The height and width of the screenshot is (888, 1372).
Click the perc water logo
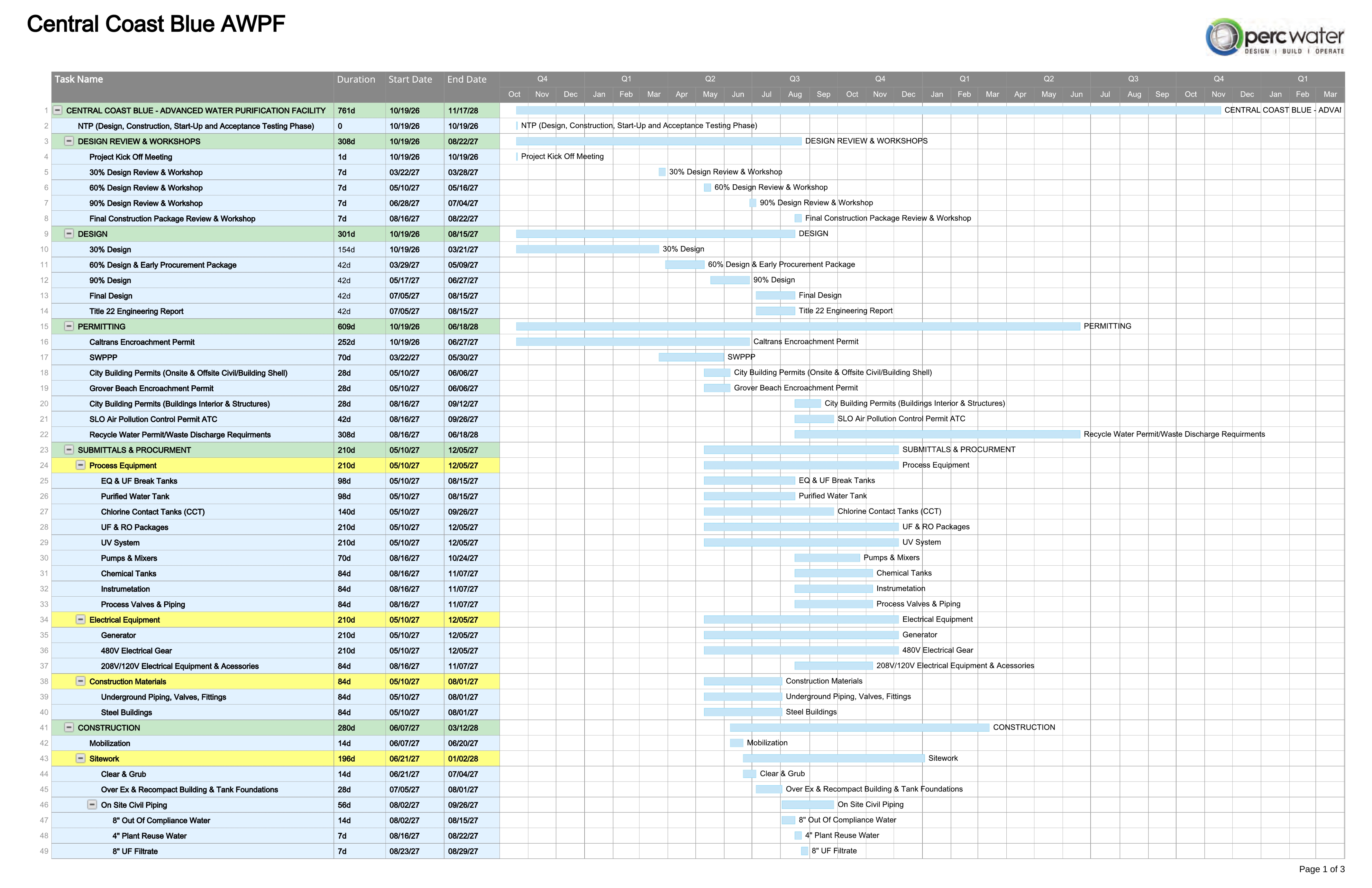coord(1275,37)
